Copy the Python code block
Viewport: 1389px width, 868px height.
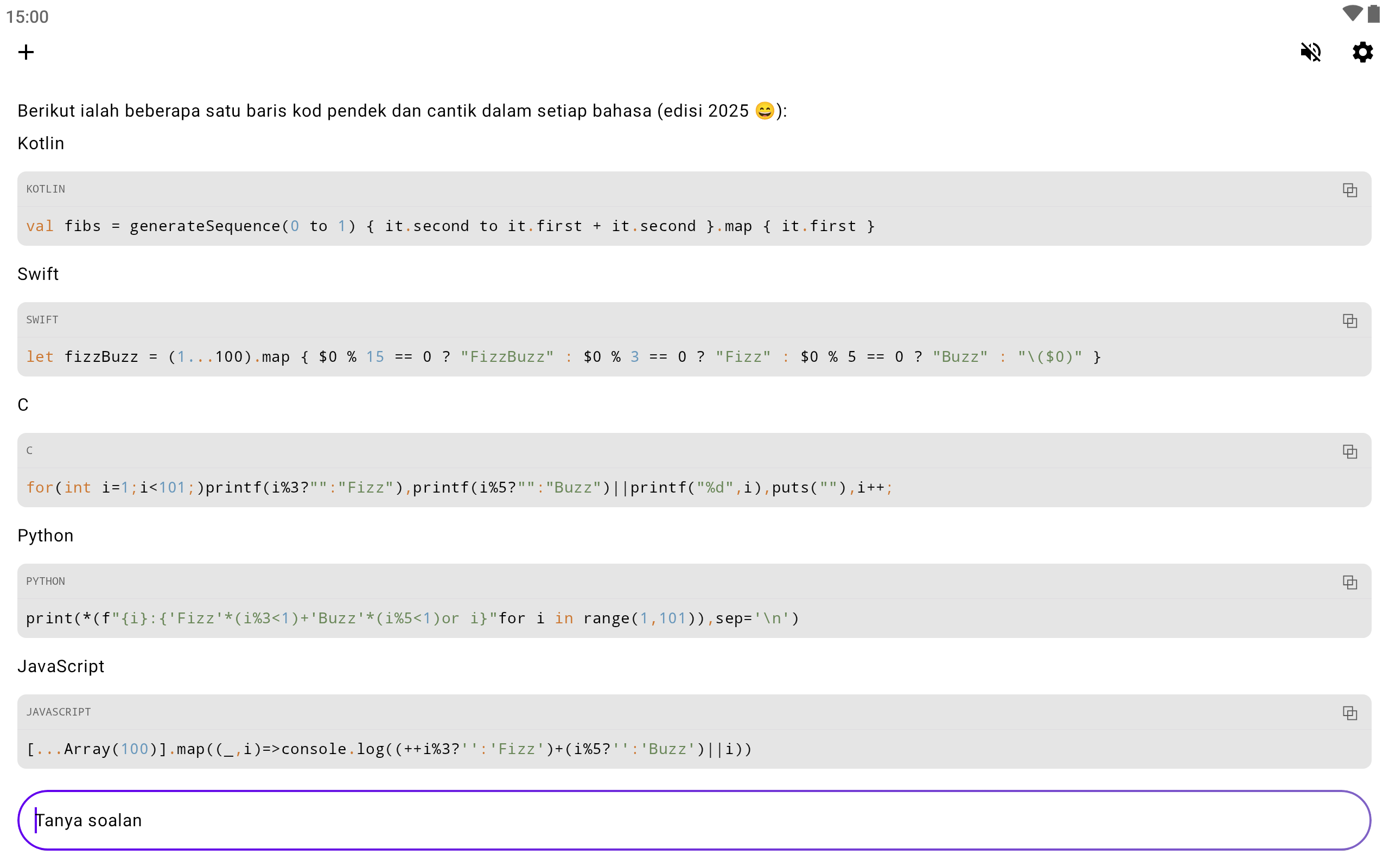click(x=1349, y=582)
